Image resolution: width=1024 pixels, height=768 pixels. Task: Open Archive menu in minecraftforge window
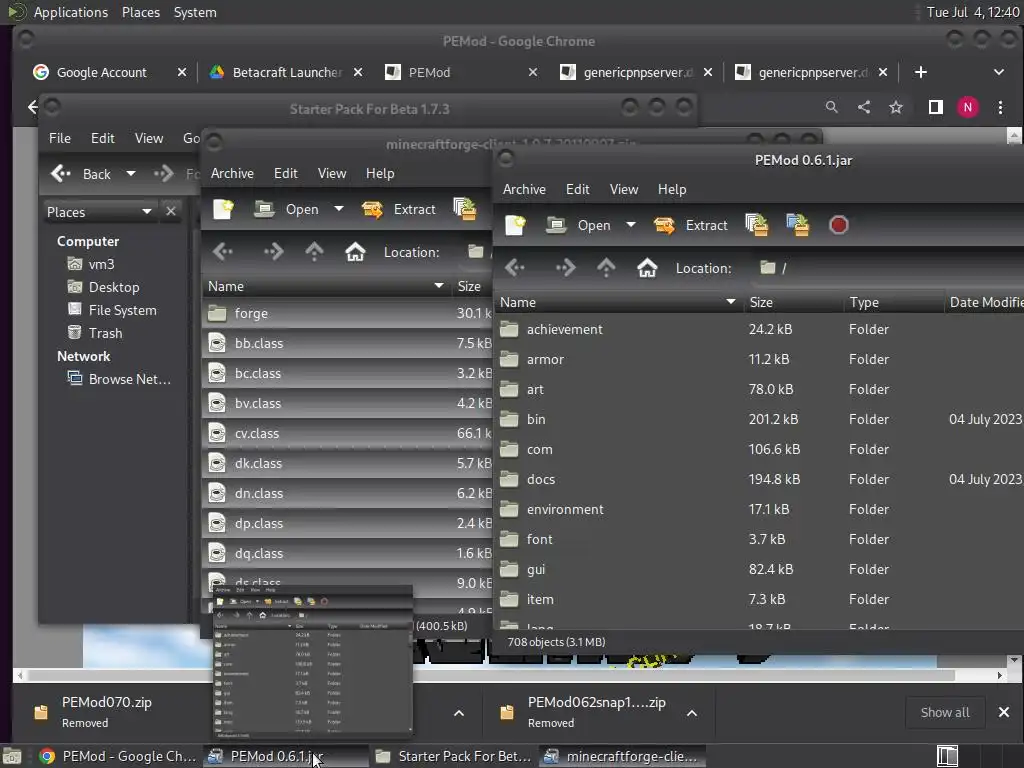232,174
